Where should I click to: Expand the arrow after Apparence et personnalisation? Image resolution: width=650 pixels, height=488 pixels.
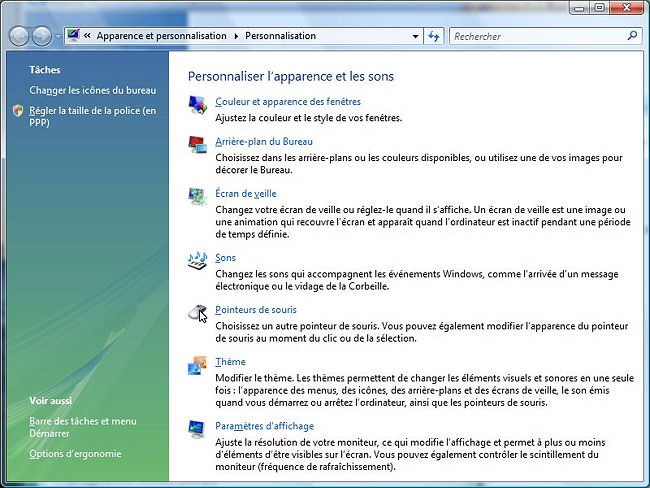(236, 36)
